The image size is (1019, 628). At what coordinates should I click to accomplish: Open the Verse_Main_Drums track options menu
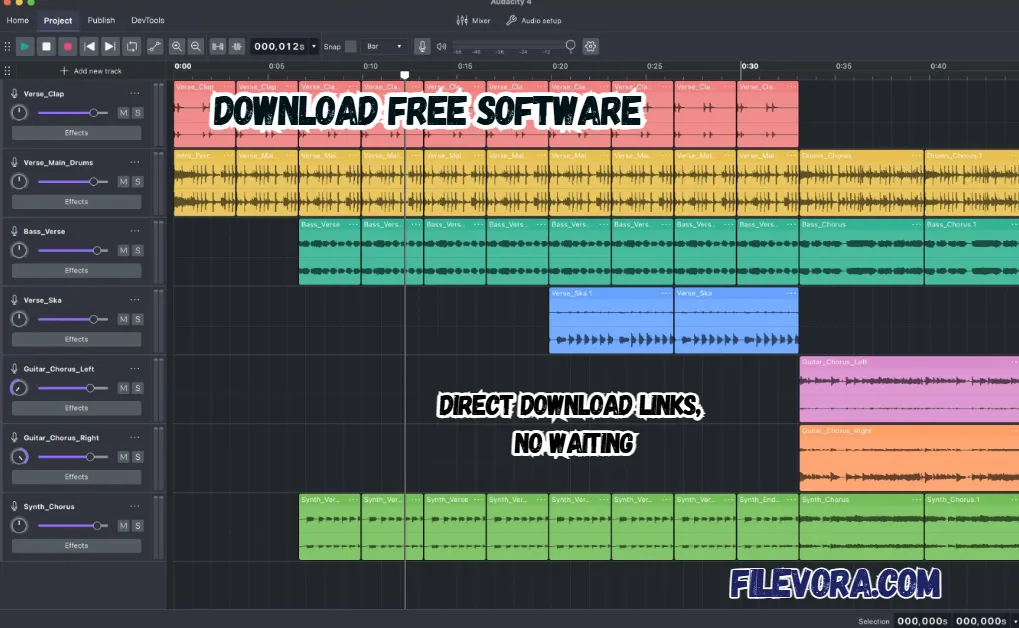[135, 161]
